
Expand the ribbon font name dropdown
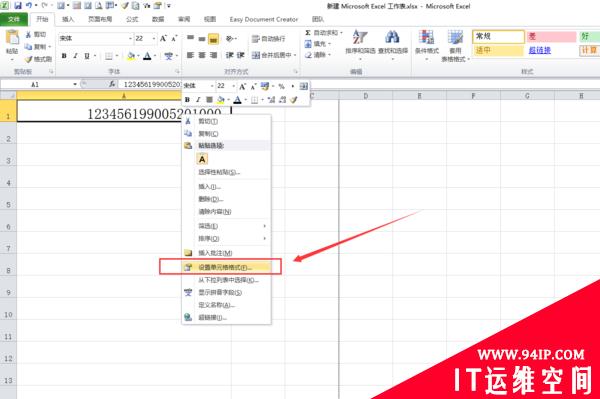[130, 38]
